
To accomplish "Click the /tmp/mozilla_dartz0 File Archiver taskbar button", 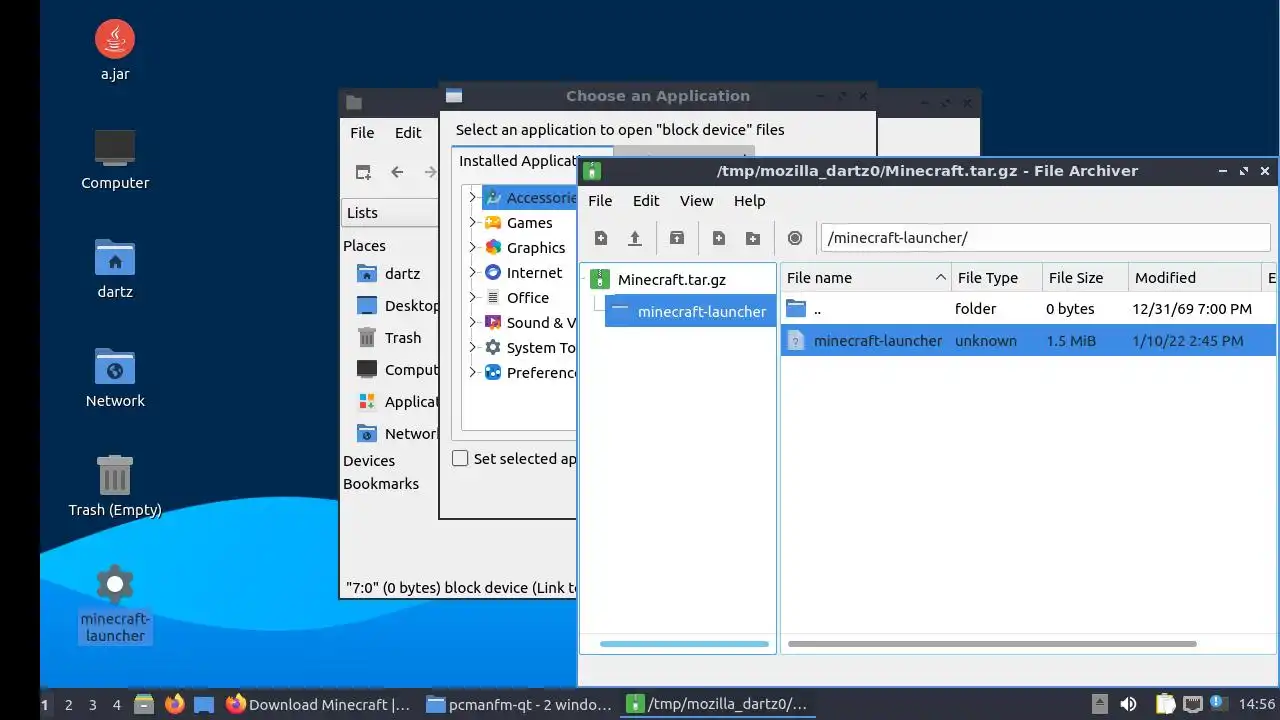I will (x=717, y=704).
